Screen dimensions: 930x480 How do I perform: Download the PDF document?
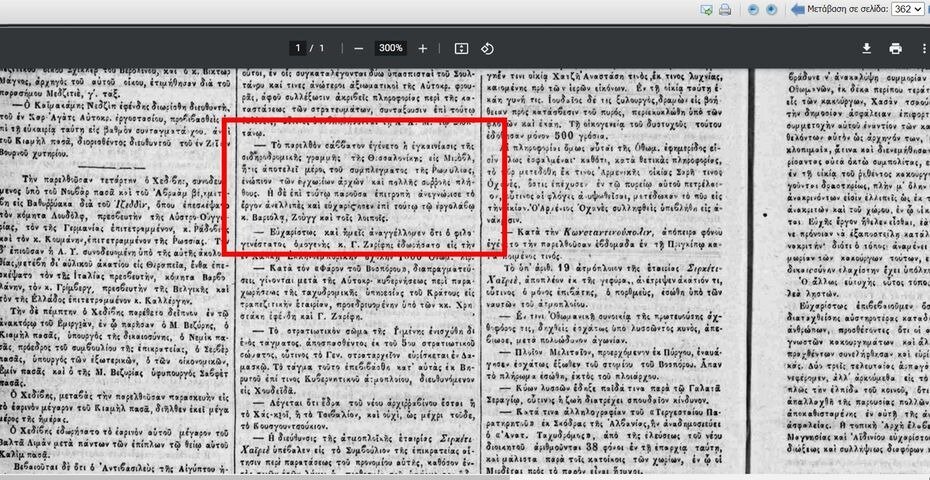click(867, 49)
